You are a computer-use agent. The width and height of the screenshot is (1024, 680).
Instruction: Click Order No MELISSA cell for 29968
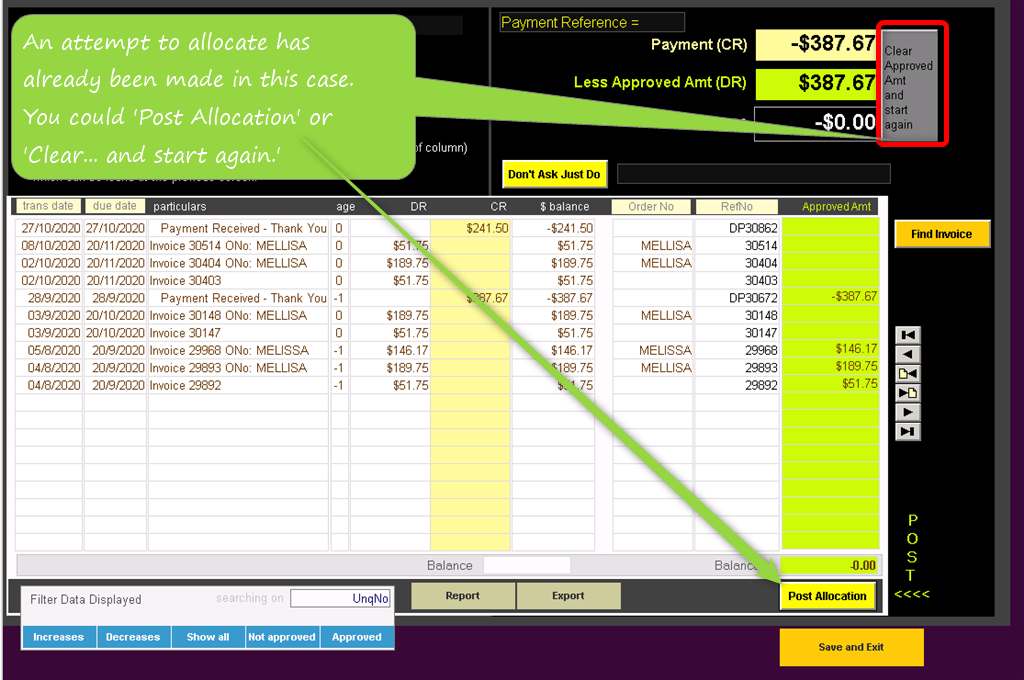(653, 351)
